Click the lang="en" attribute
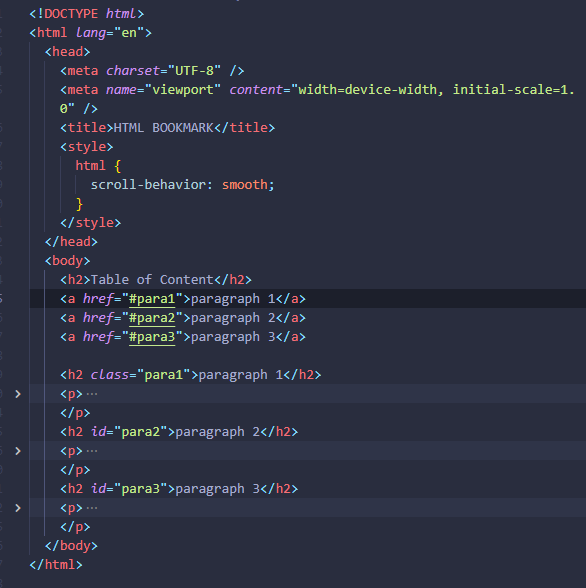The height and width of the screenshot is (588, 586). pos(109,33)
